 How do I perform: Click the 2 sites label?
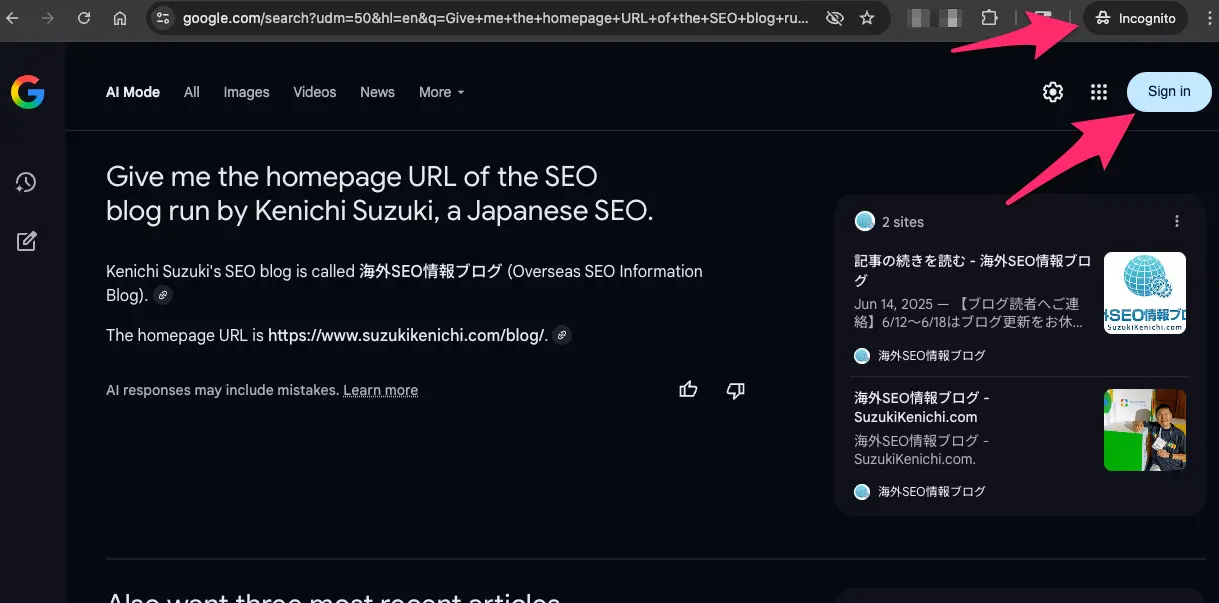coord(903,222)
